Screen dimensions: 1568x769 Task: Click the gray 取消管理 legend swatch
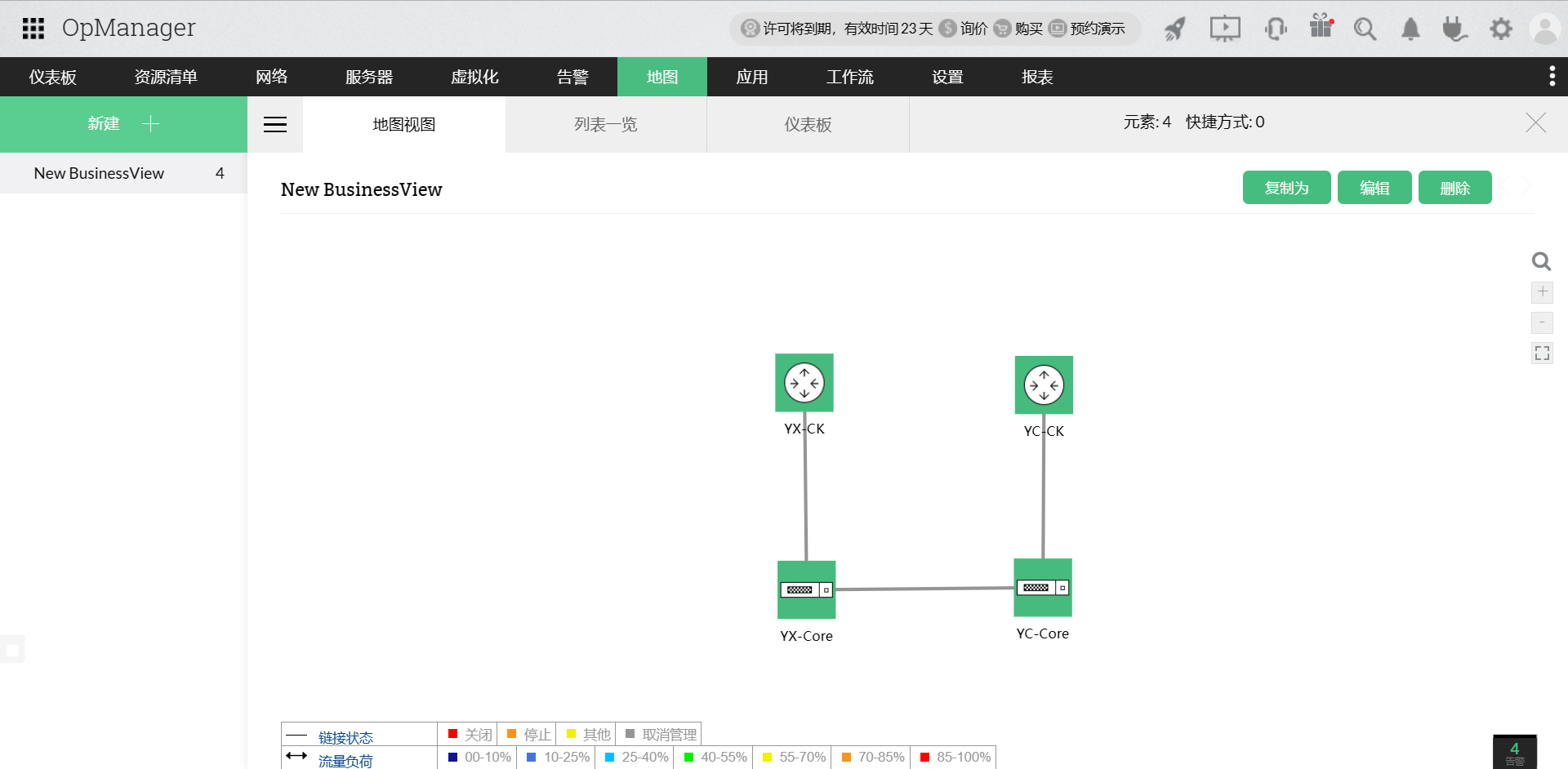click(630, 733)
